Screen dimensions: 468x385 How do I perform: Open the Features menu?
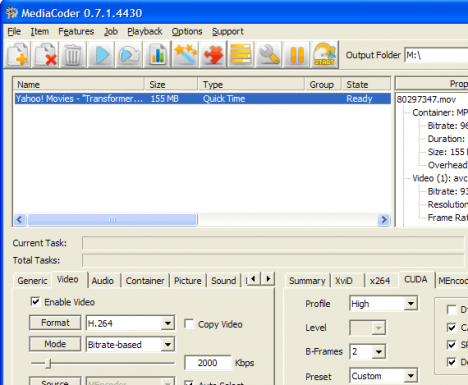tap(76, 31)
